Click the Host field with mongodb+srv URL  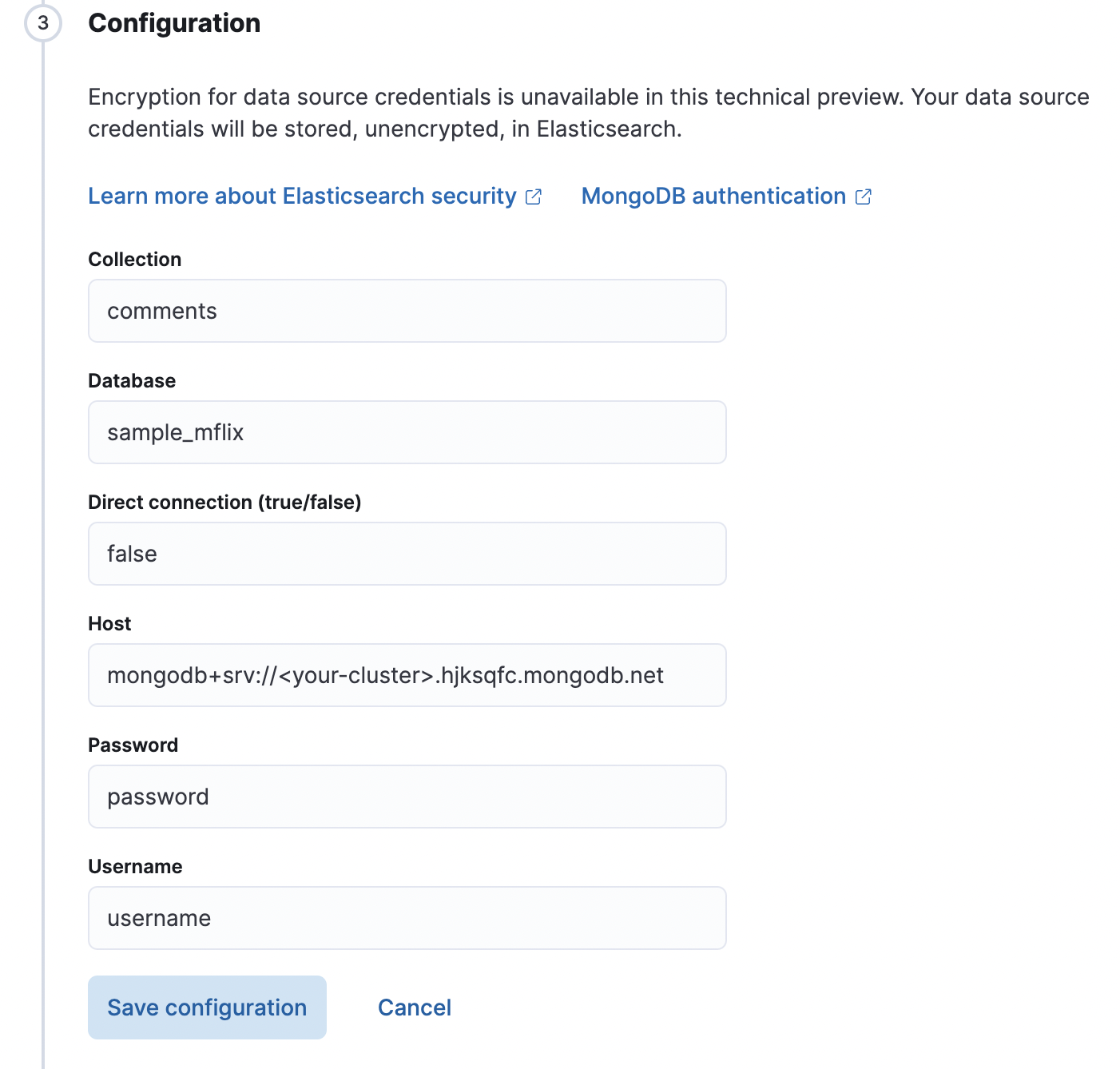click(406, 675)
